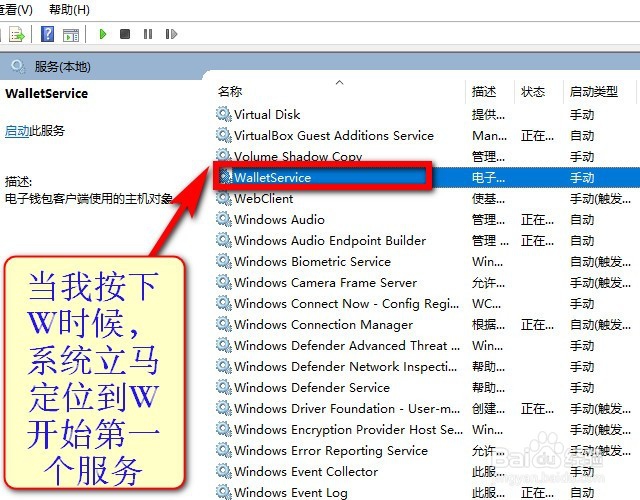Sort by 名称 column header
Image resolution: width=640 pixels, height=500 pixels.
point(230,91)
